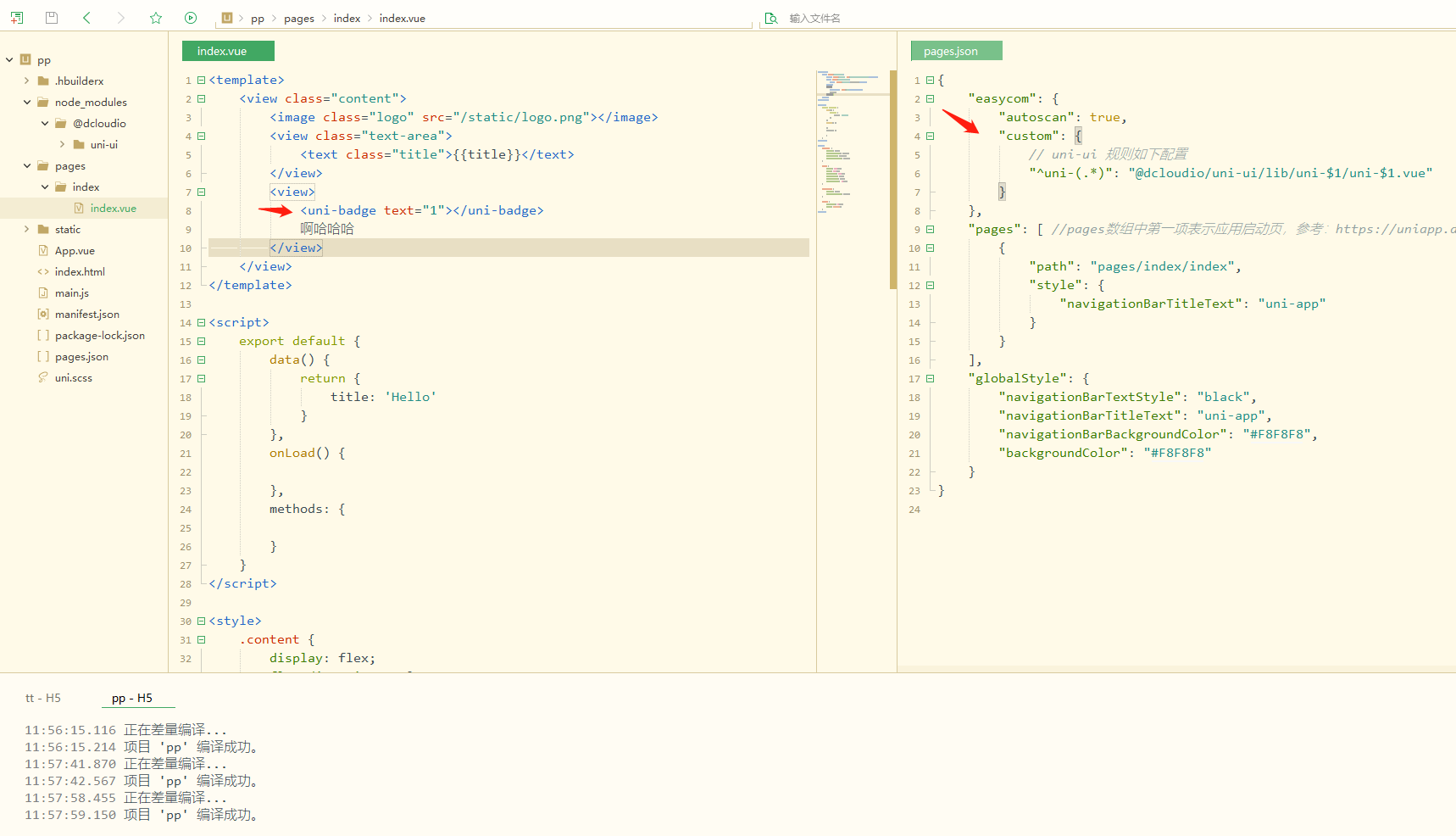The width and height of the screenshot is (1456, 836).
Task: Select the 'index.vue' breadcrumb segment
Action: pos(403,19)
